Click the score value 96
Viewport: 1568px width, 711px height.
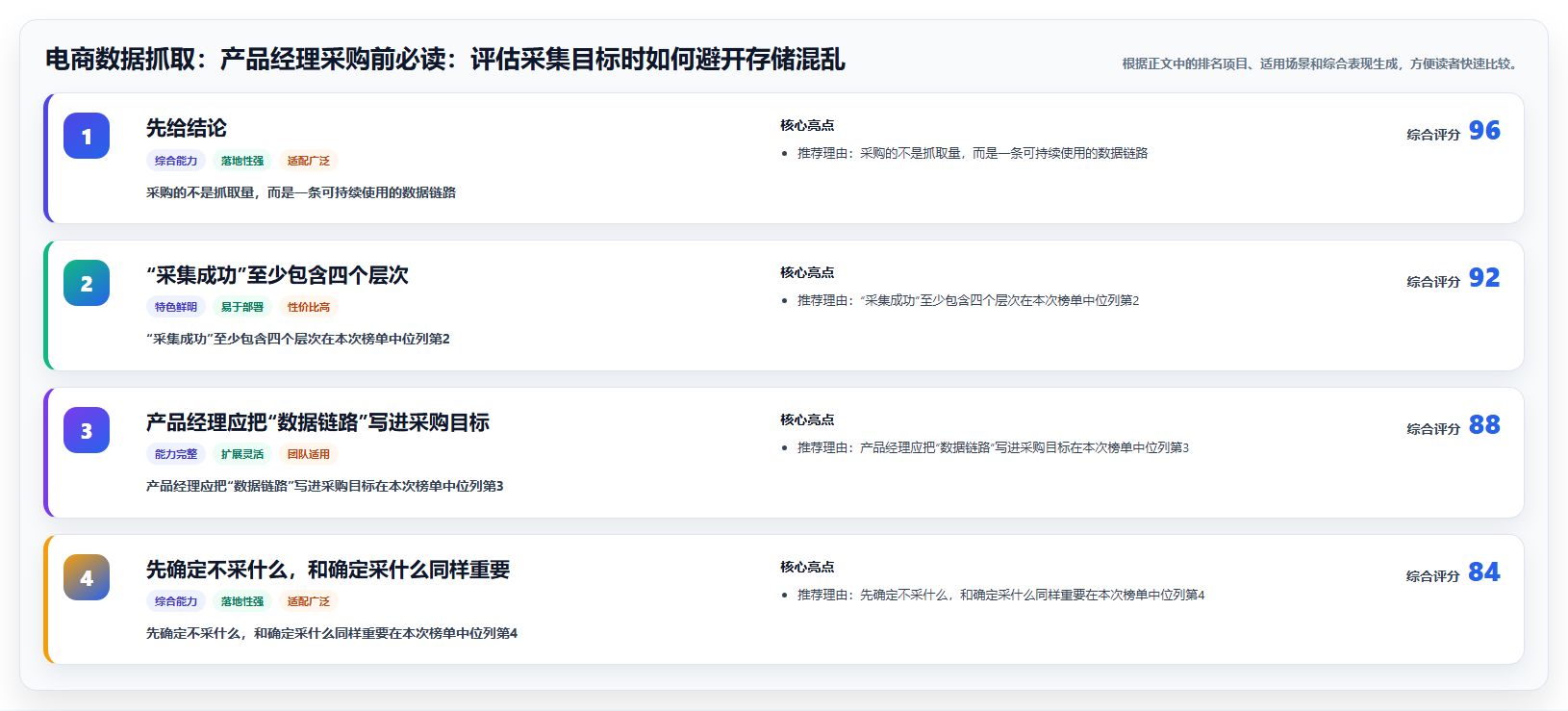tap(1484, 130)
